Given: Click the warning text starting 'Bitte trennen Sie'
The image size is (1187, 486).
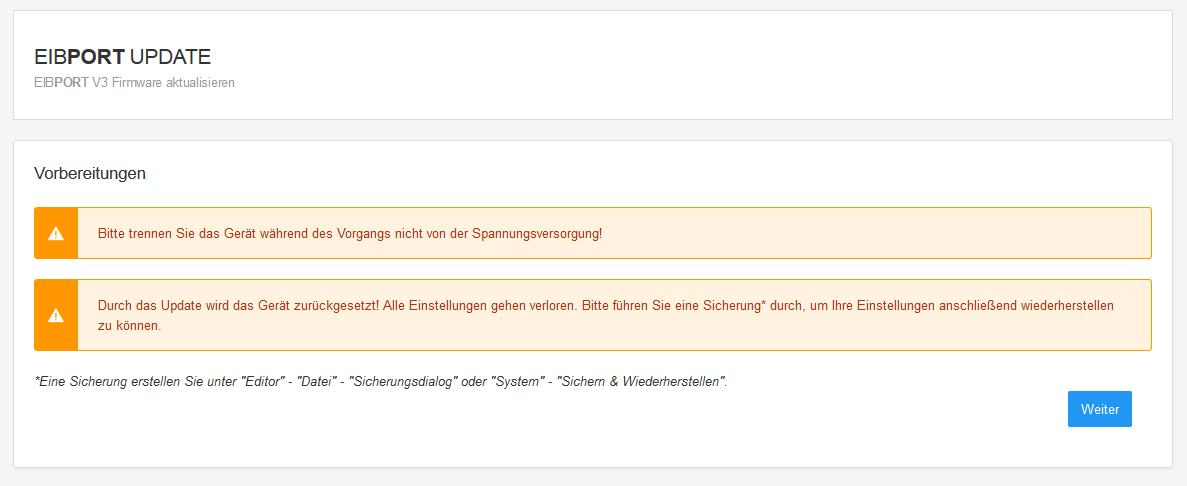Looking at the screenshot, I should tap(350, 233).
